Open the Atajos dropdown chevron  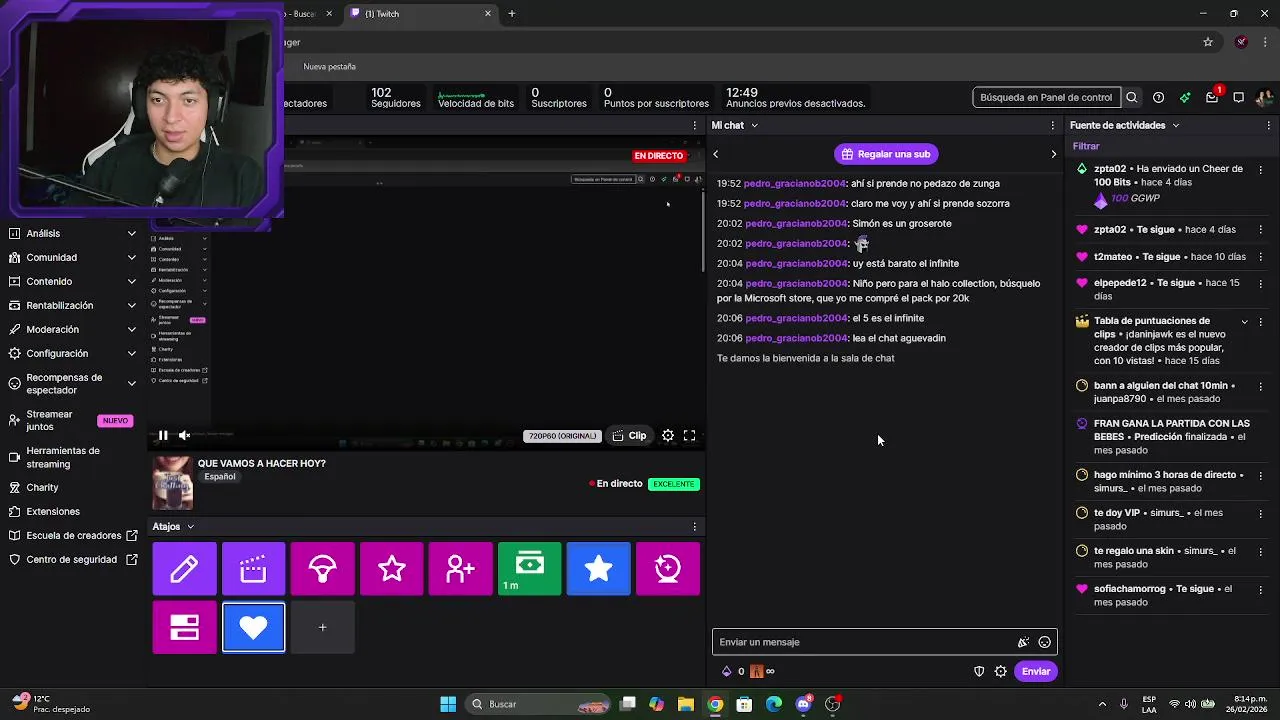point(190,526)
